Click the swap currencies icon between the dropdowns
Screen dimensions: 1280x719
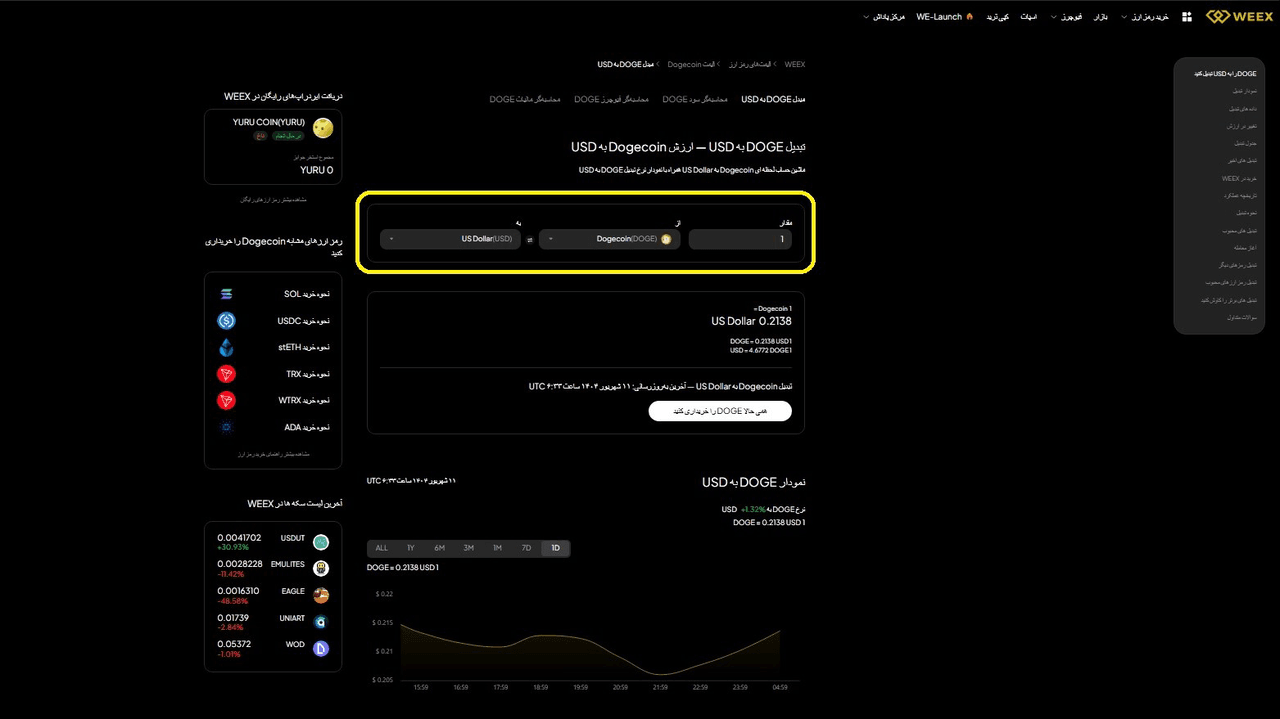tap(529, 239)
